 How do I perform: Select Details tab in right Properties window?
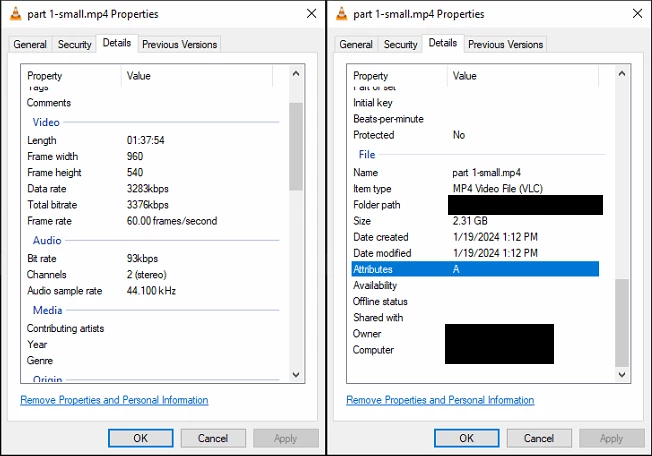[x=443, y=43]
